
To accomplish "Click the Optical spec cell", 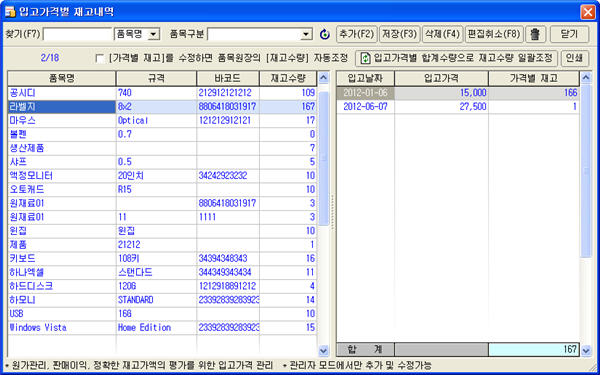I will pos(156,121).
